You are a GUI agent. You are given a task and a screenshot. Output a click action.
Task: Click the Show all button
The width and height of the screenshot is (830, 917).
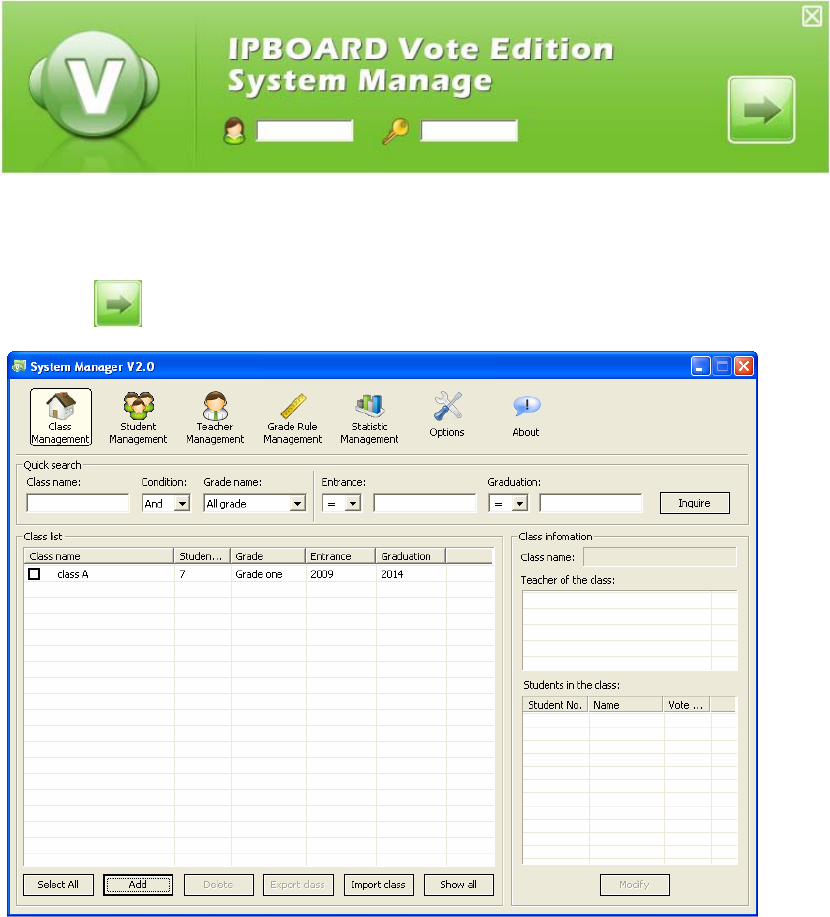point(459,884)
